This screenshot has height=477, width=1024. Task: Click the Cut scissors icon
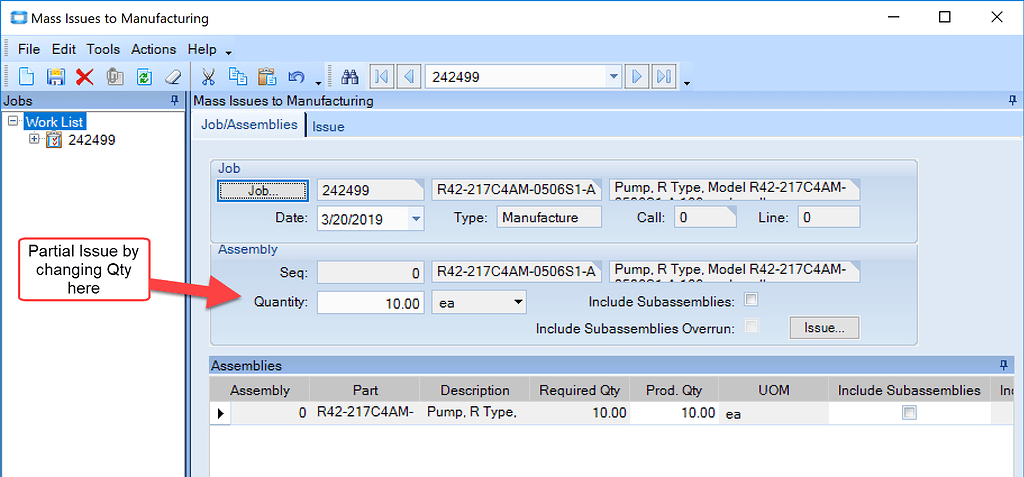(208, 77)
